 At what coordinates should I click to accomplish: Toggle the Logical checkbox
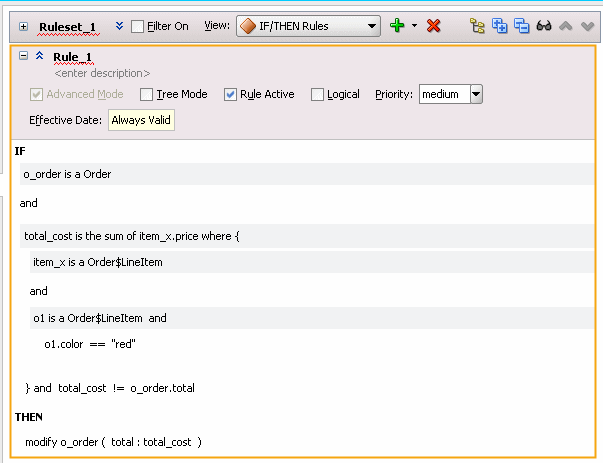[x=318, y=95]
